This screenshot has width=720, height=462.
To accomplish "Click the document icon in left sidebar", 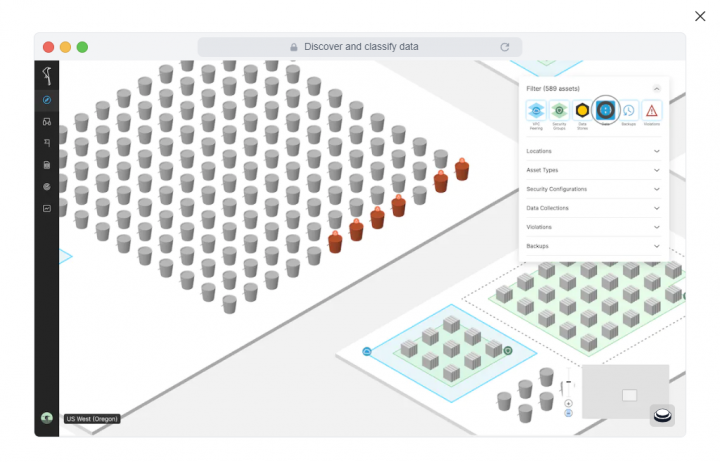I will (46, 164).
